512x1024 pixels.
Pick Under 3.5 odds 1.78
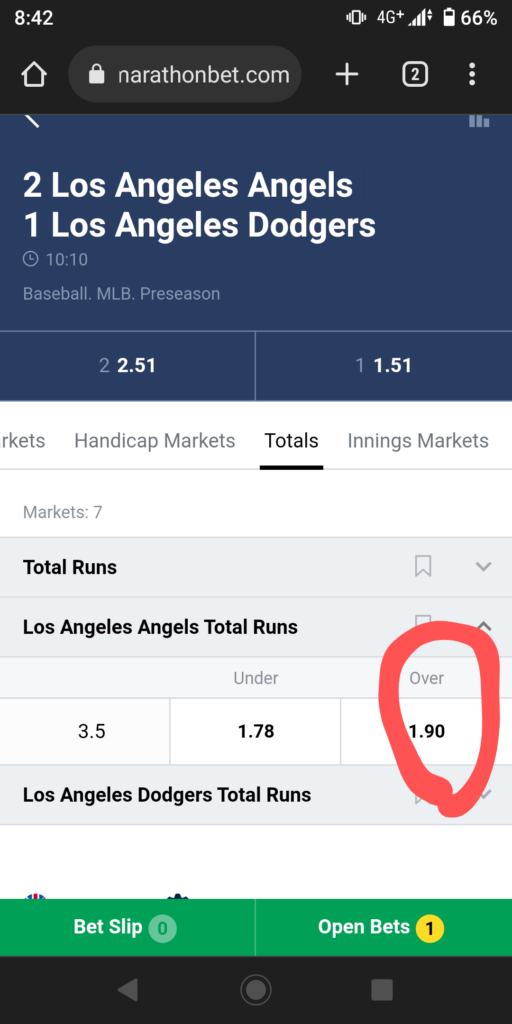255,731
